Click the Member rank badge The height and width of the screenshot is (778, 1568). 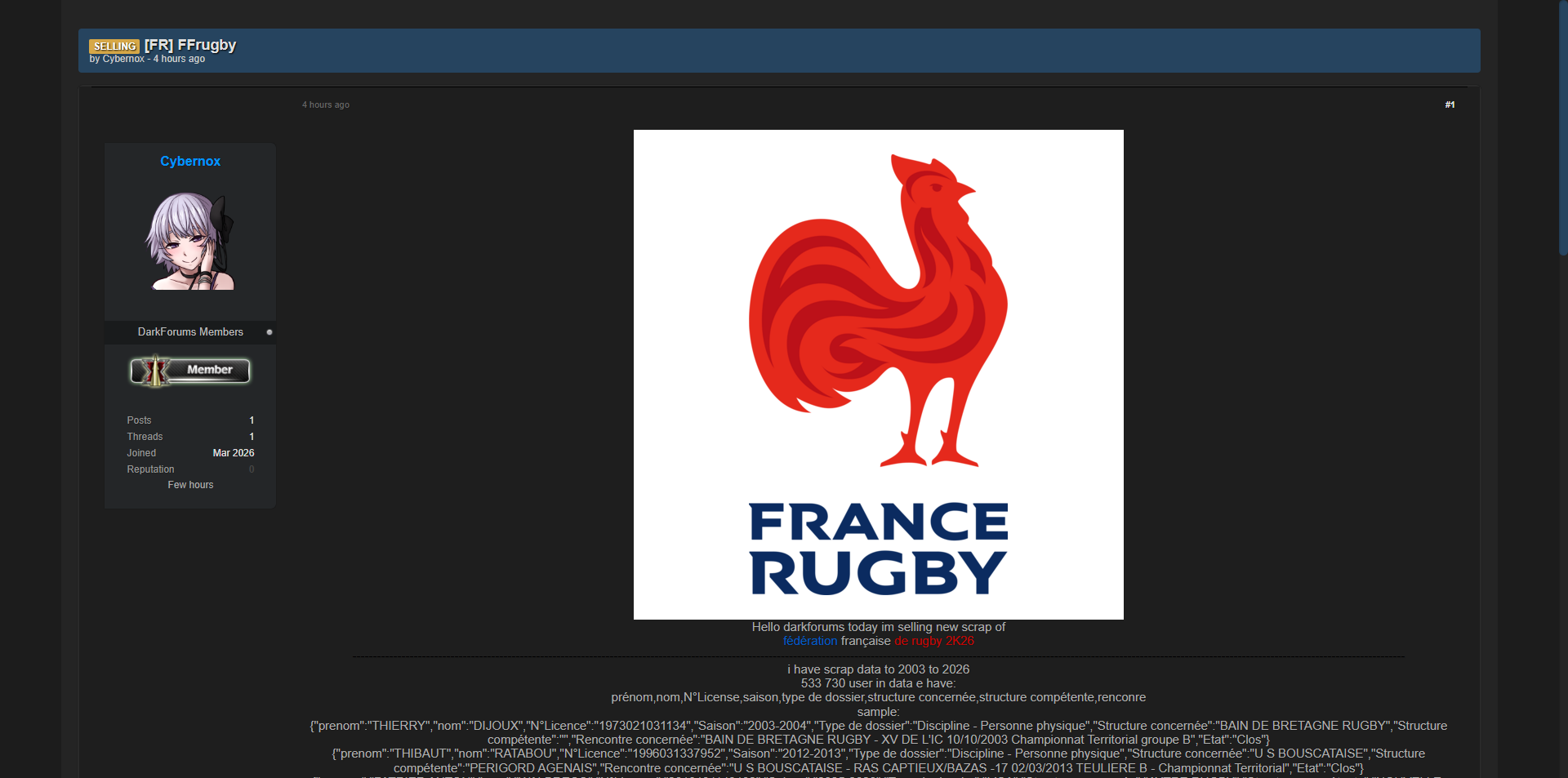click(190, 371)
